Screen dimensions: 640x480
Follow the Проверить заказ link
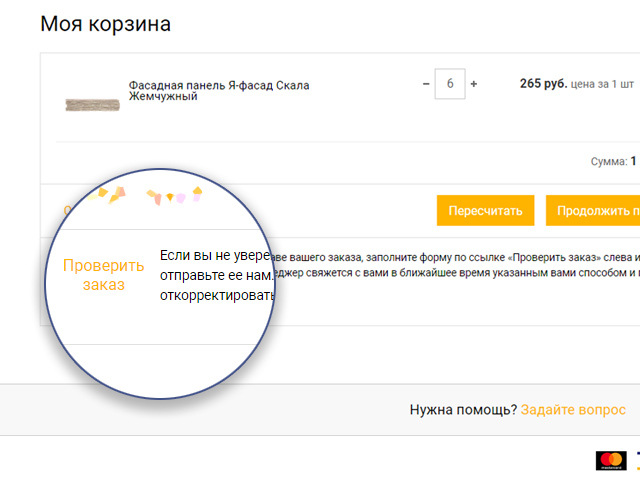click(104, 275)
